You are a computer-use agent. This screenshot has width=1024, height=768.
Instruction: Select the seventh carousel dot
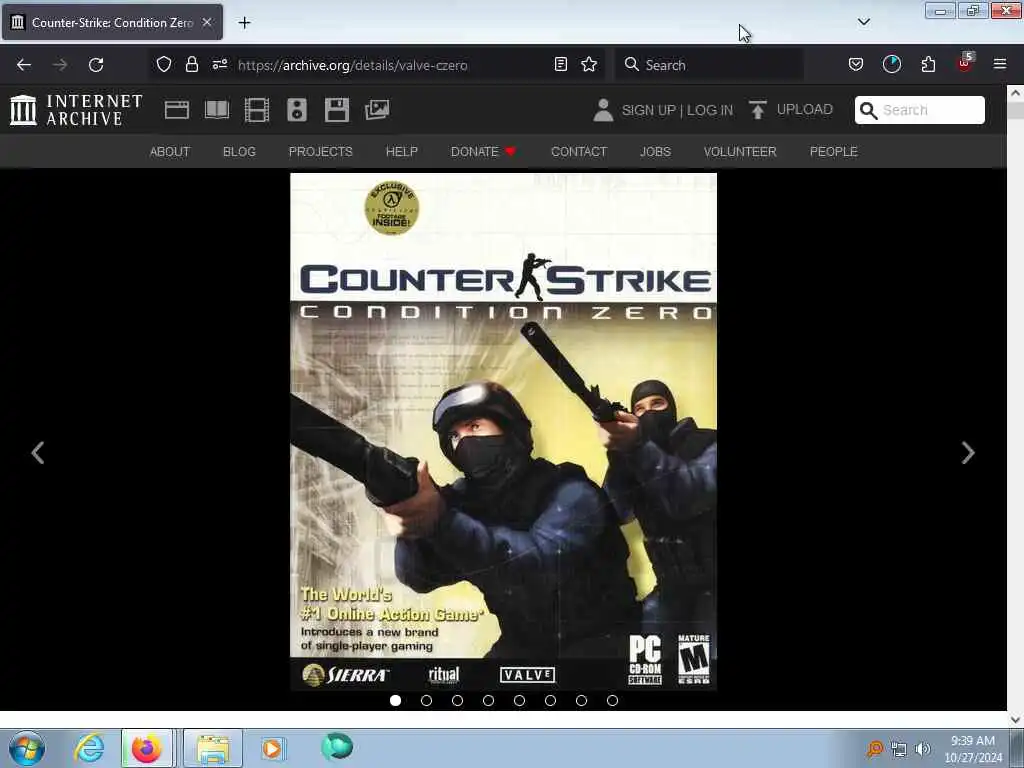[x=581, y=700]
